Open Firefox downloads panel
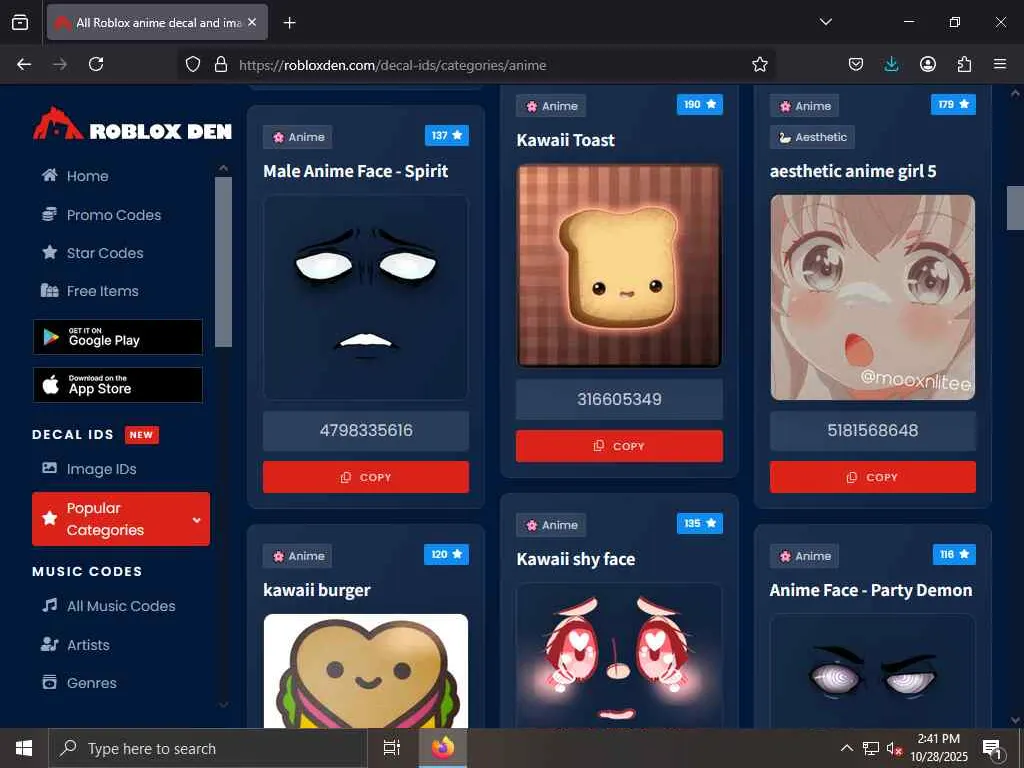 (891, 64)
